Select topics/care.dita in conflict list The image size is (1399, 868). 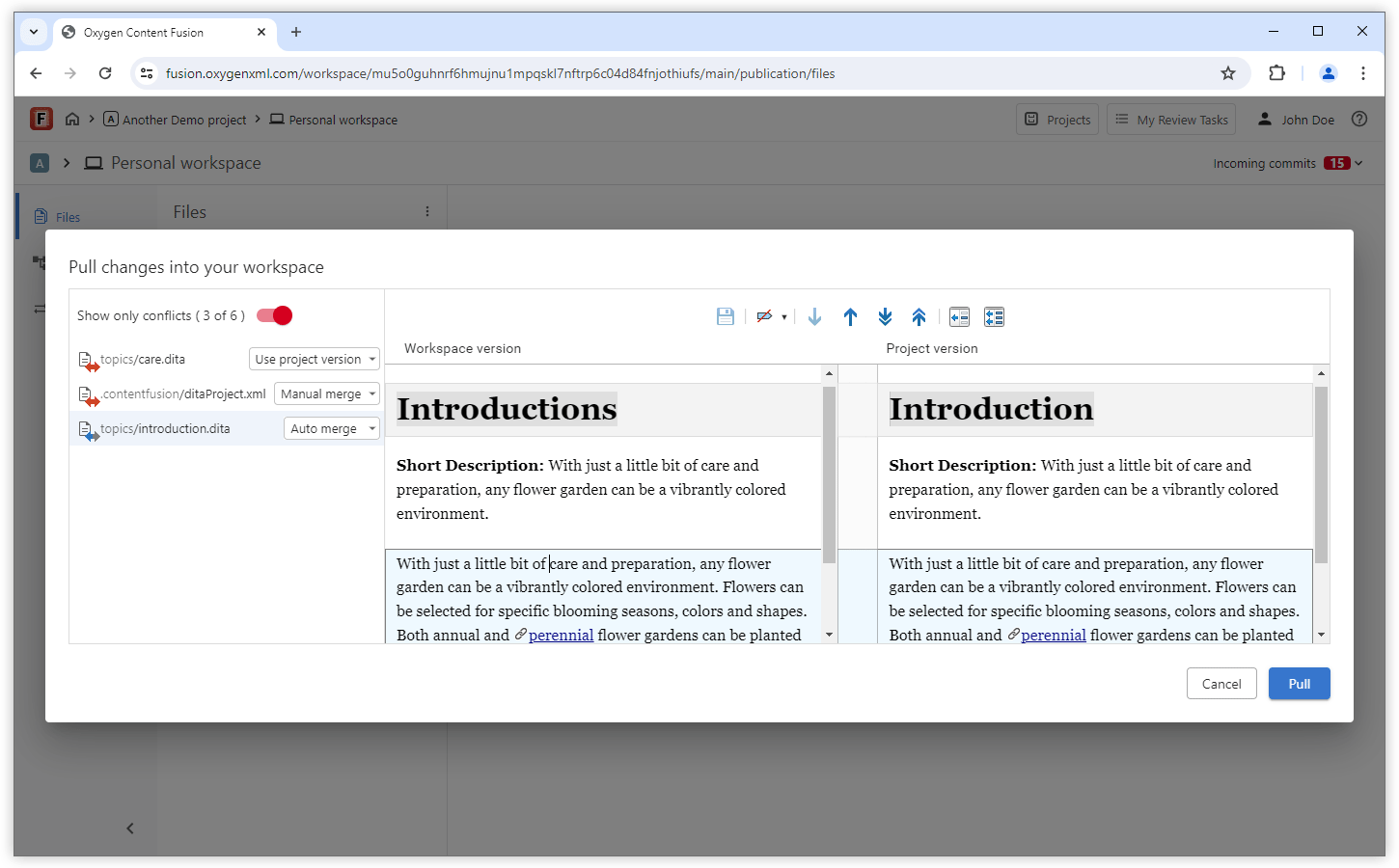coord(143,359)
